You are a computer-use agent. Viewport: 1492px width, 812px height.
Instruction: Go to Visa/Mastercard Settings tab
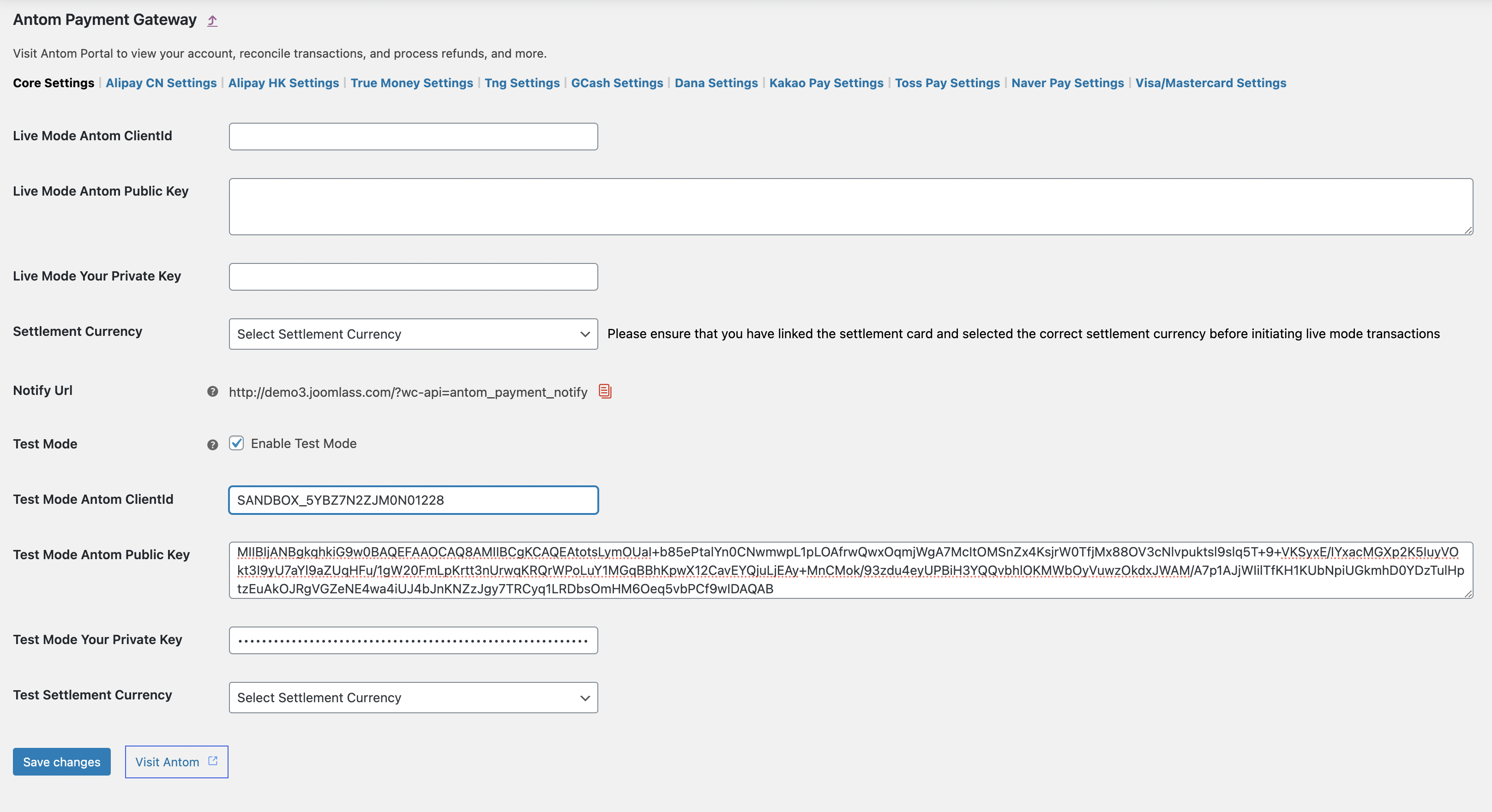(x=1210, y=83)
